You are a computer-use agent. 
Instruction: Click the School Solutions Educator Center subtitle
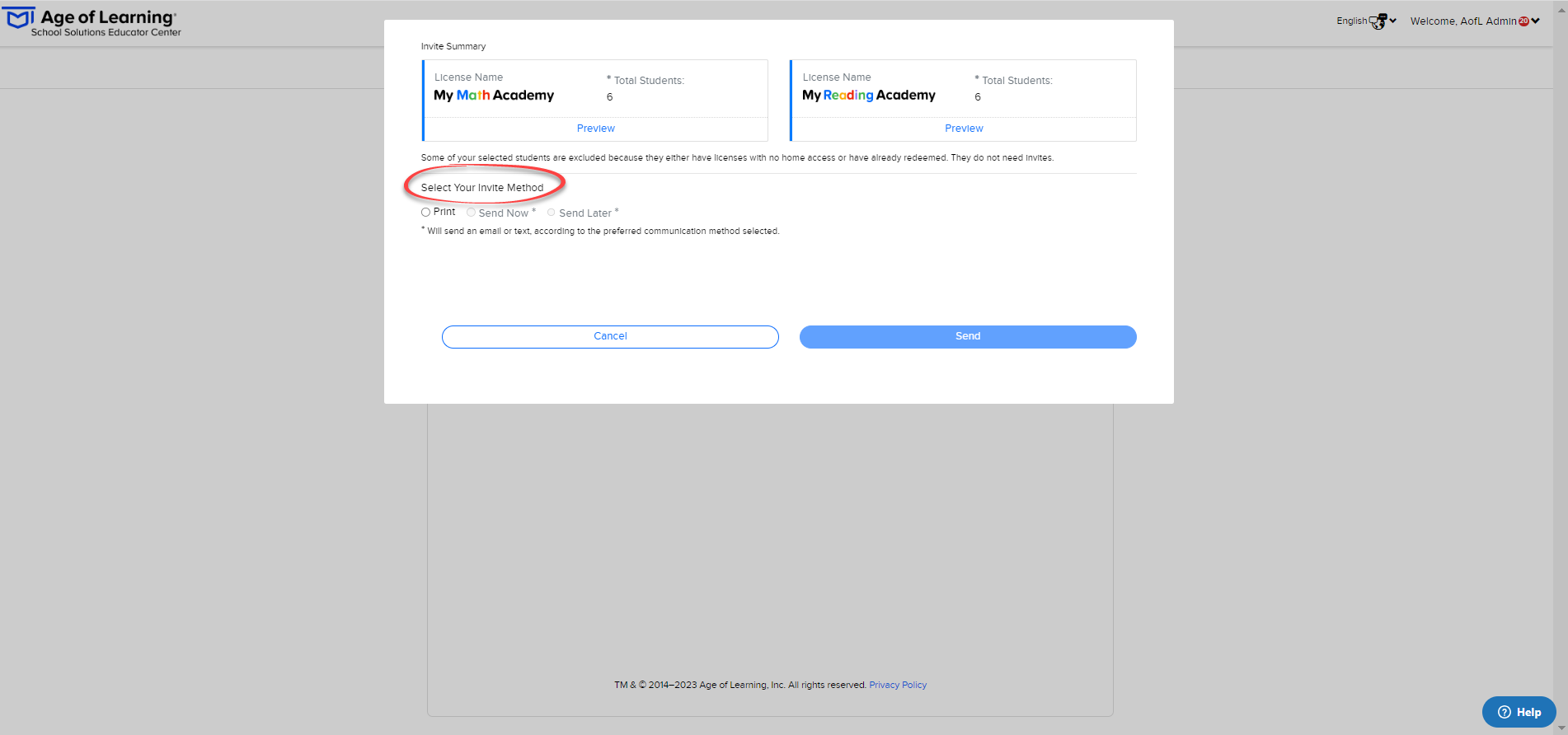point(106,32)
